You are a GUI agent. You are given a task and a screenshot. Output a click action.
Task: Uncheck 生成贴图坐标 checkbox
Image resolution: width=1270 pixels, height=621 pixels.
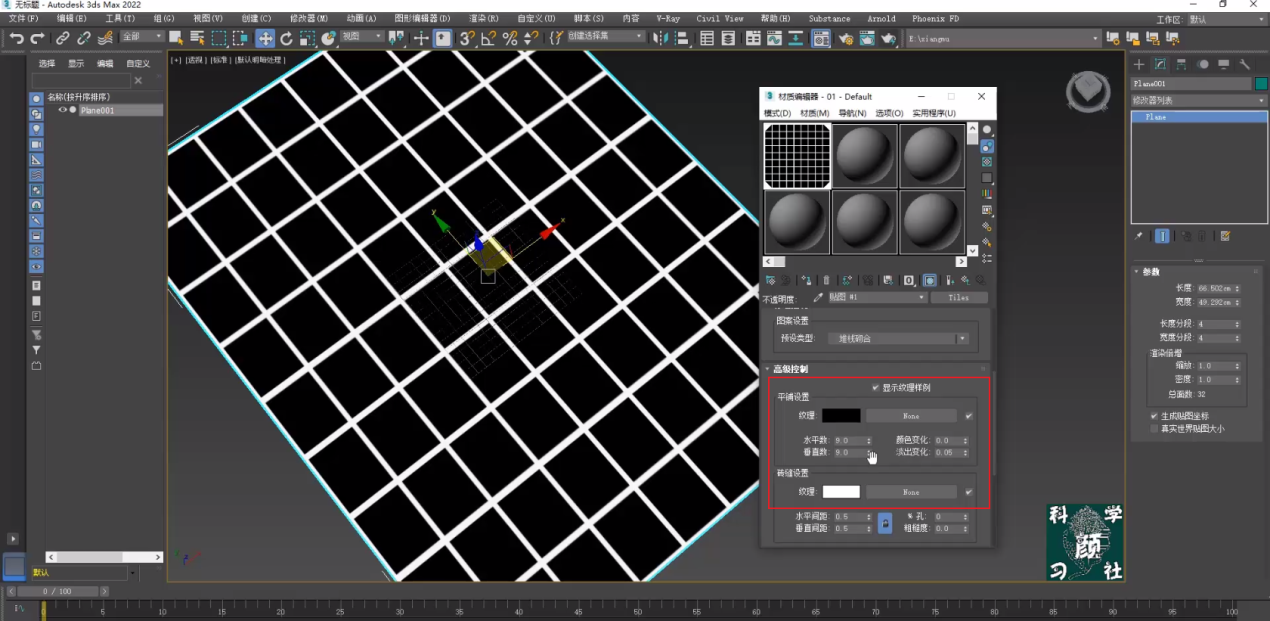[x=1154, y=416]
